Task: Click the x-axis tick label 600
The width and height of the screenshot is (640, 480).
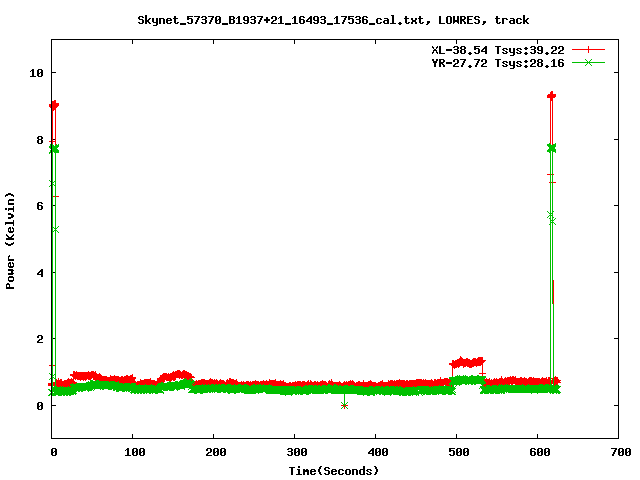Action: coord(540,452)
